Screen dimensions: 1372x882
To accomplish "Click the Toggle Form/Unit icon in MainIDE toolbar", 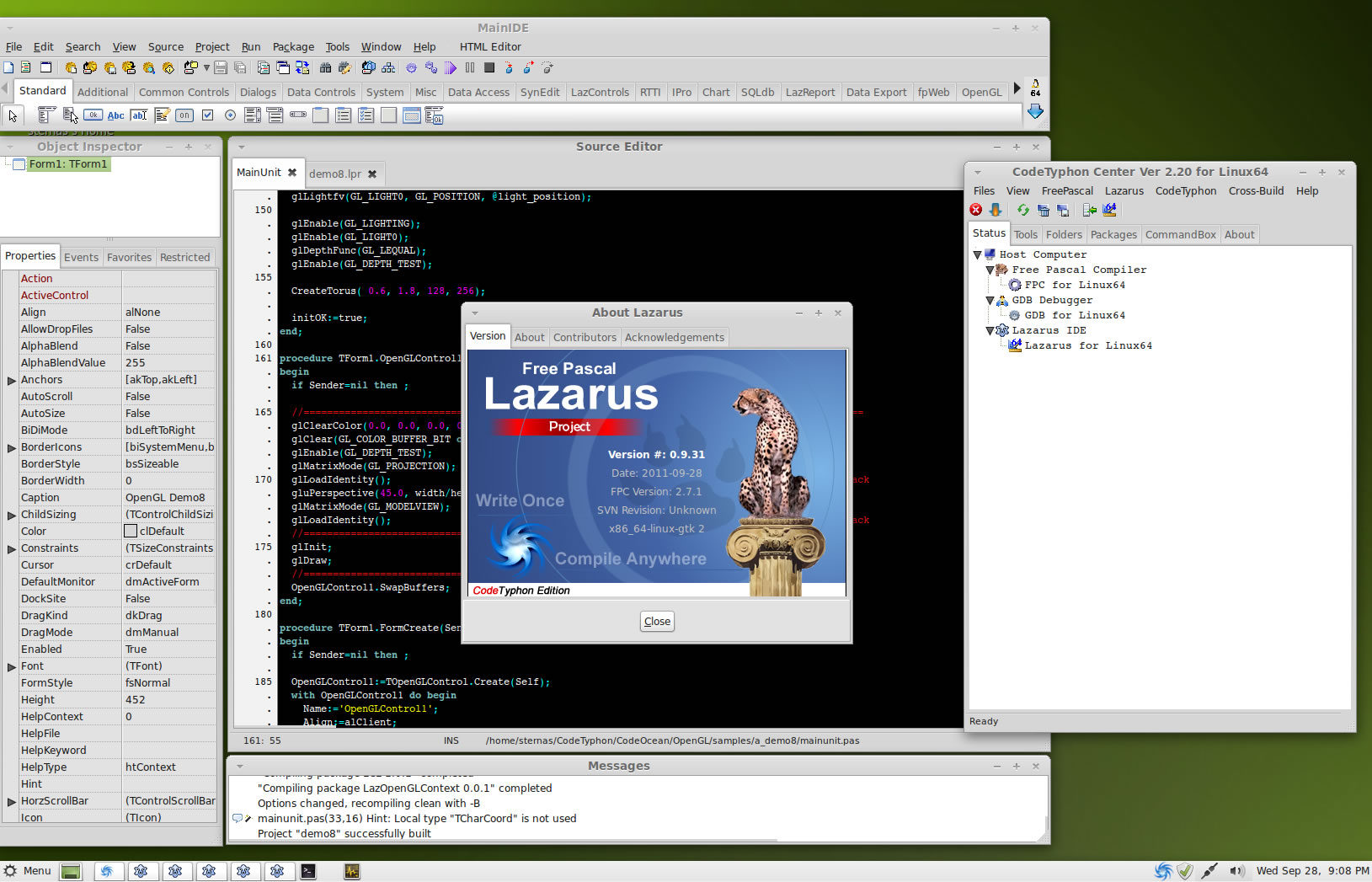I will 302,67.
